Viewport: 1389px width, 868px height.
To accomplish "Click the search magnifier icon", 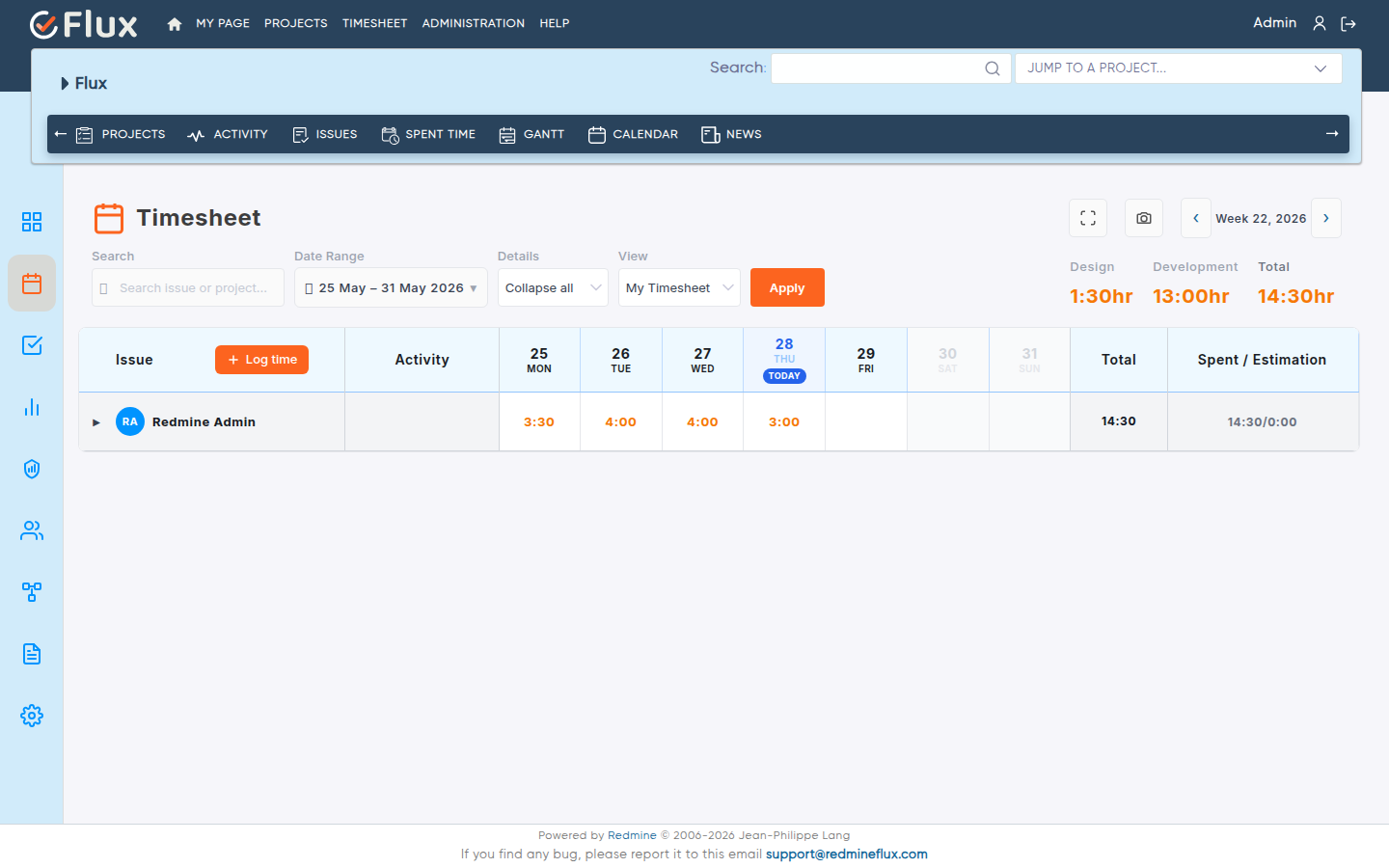I will [x=992, y=68].
